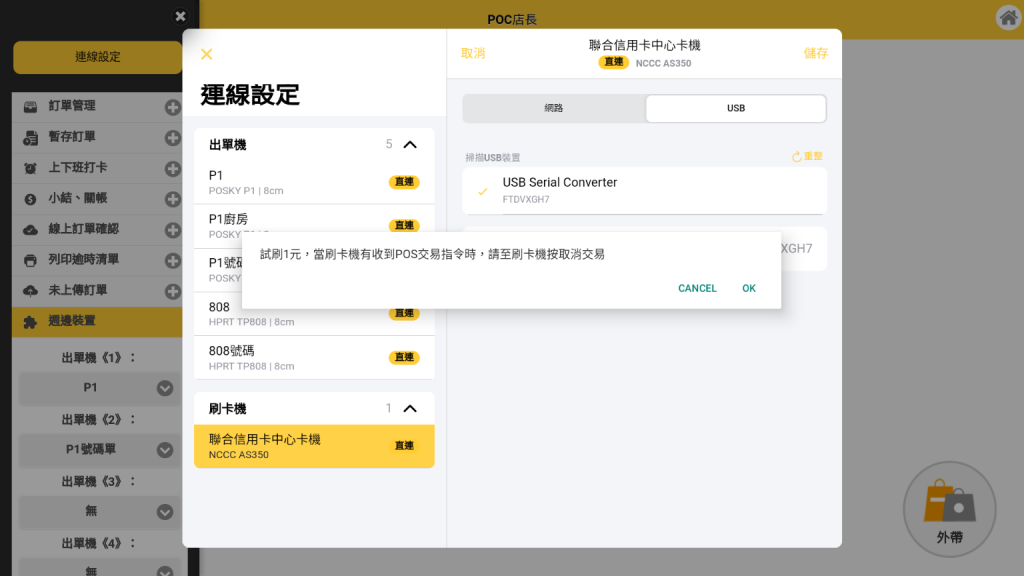Select the 808號碼 printer row

point(314,357)
